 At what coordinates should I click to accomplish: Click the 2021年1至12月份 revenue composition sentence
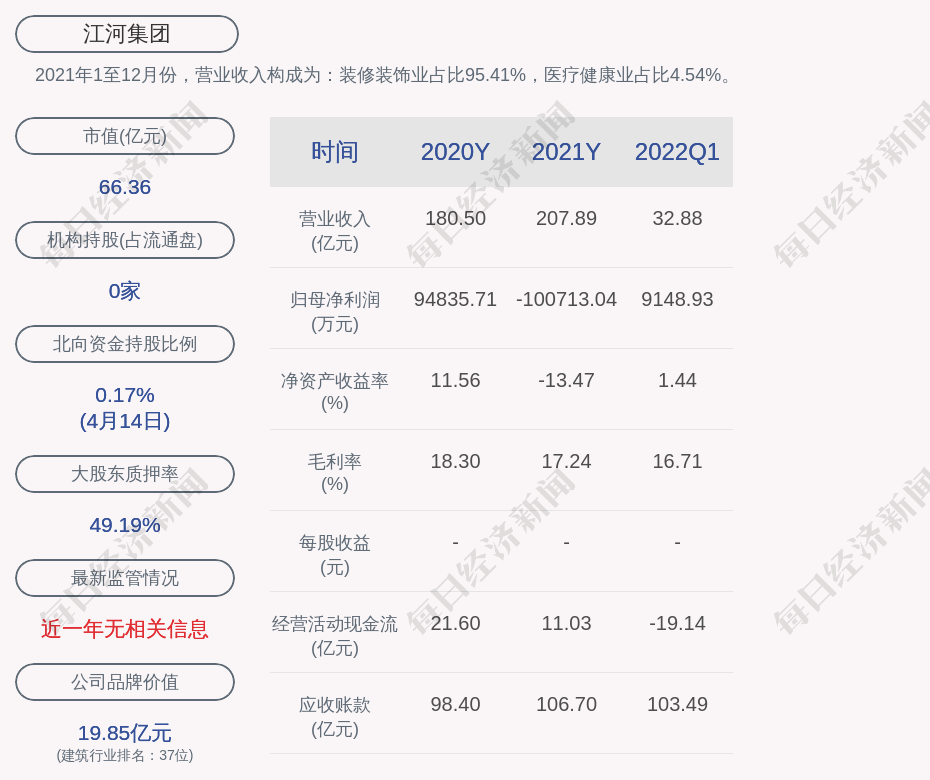(385, 75)
